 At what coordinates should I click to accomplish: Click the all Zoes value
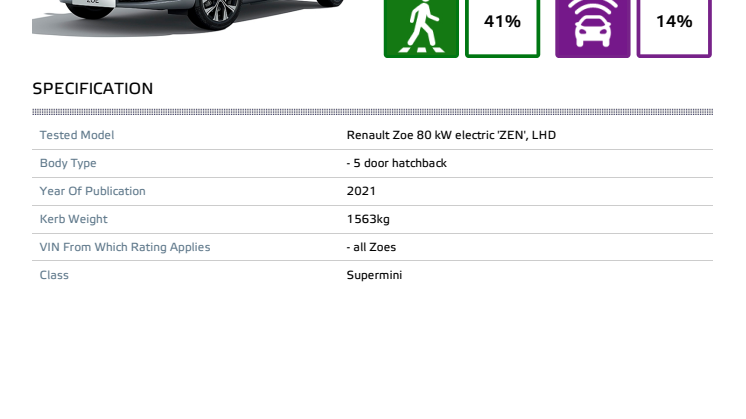pyautogui.click(x=371, y=247)
